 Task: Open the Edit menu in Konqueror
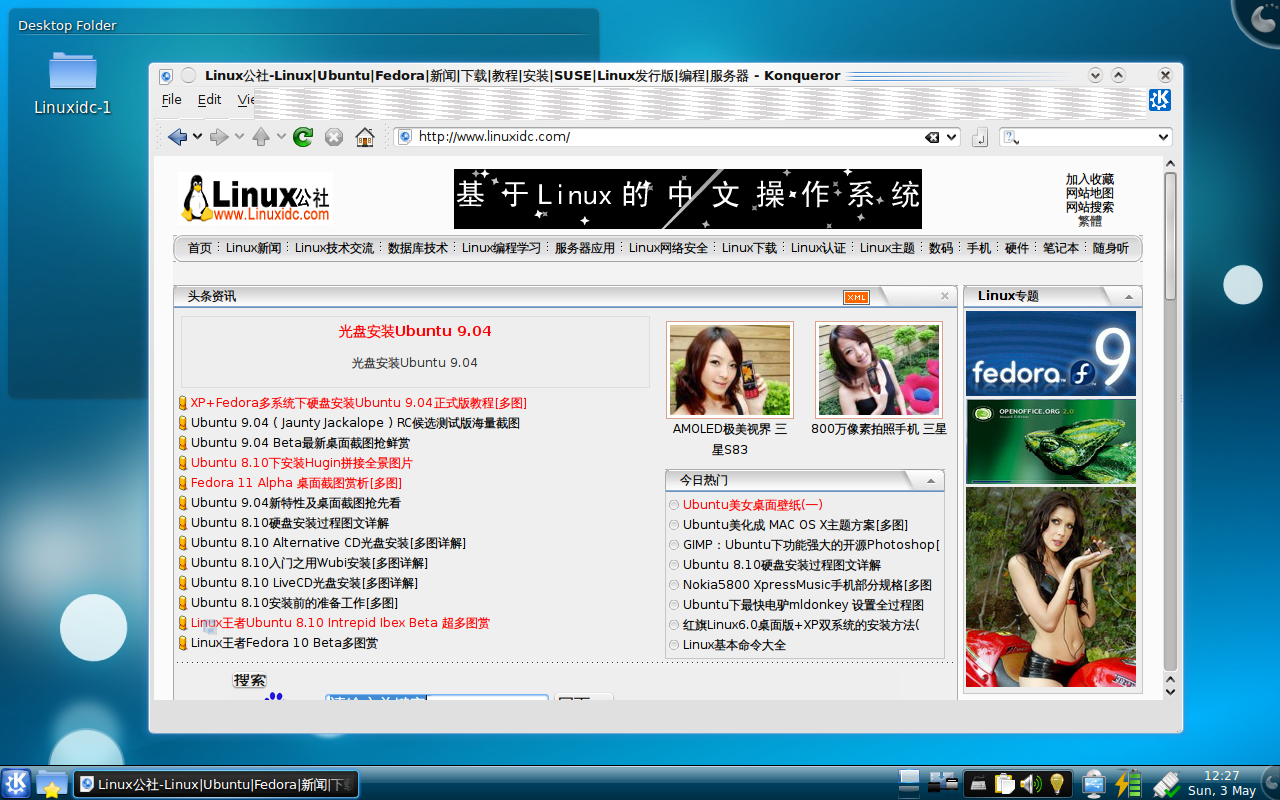(209, 99)
